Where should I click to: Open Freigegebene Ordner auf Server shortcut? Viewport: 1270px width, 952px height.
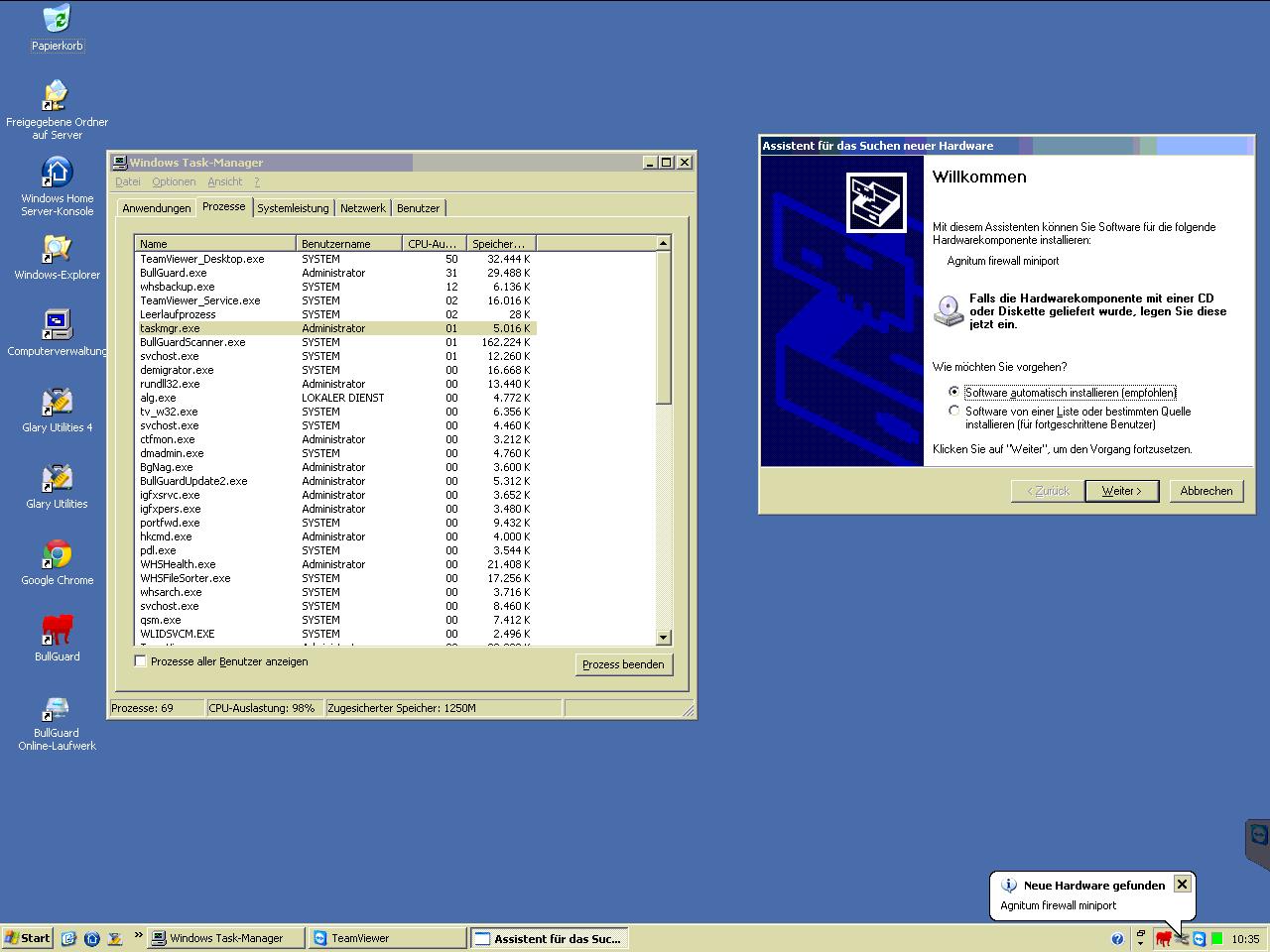click(57, 110)
